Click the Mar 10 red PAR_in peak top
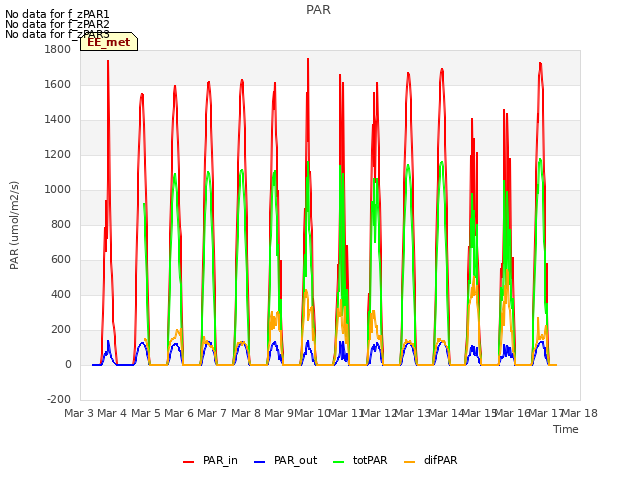Screen dimensions: 640x480 [x=308, y=59]
